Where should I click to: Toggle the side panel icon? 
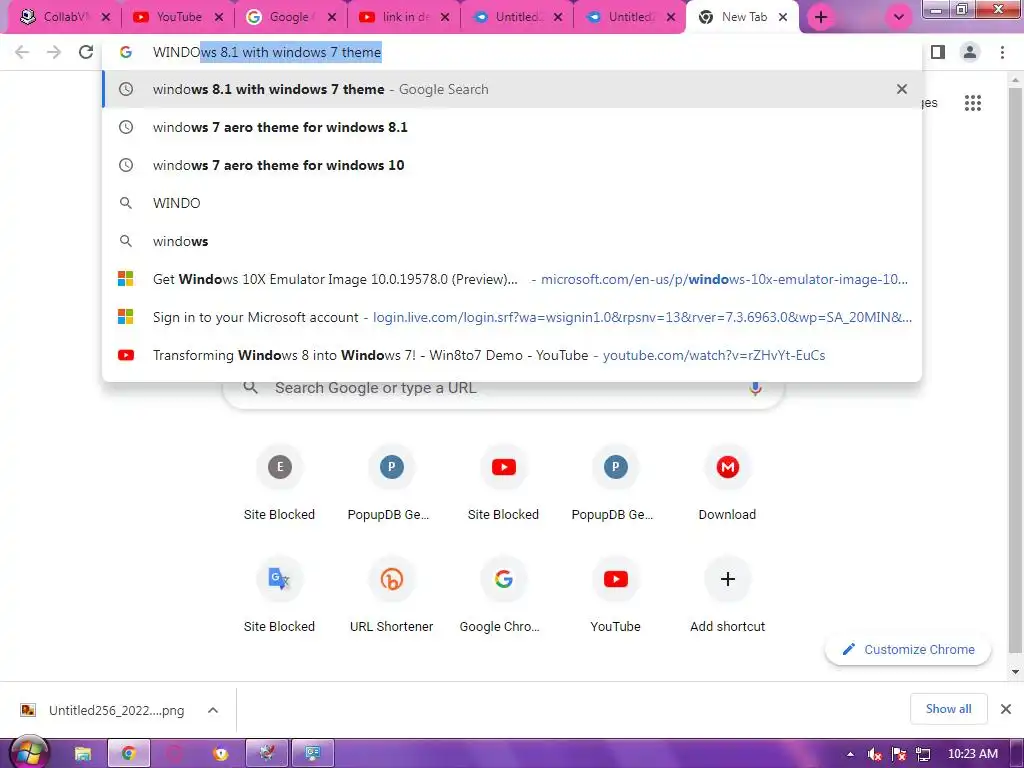point(938,52)
